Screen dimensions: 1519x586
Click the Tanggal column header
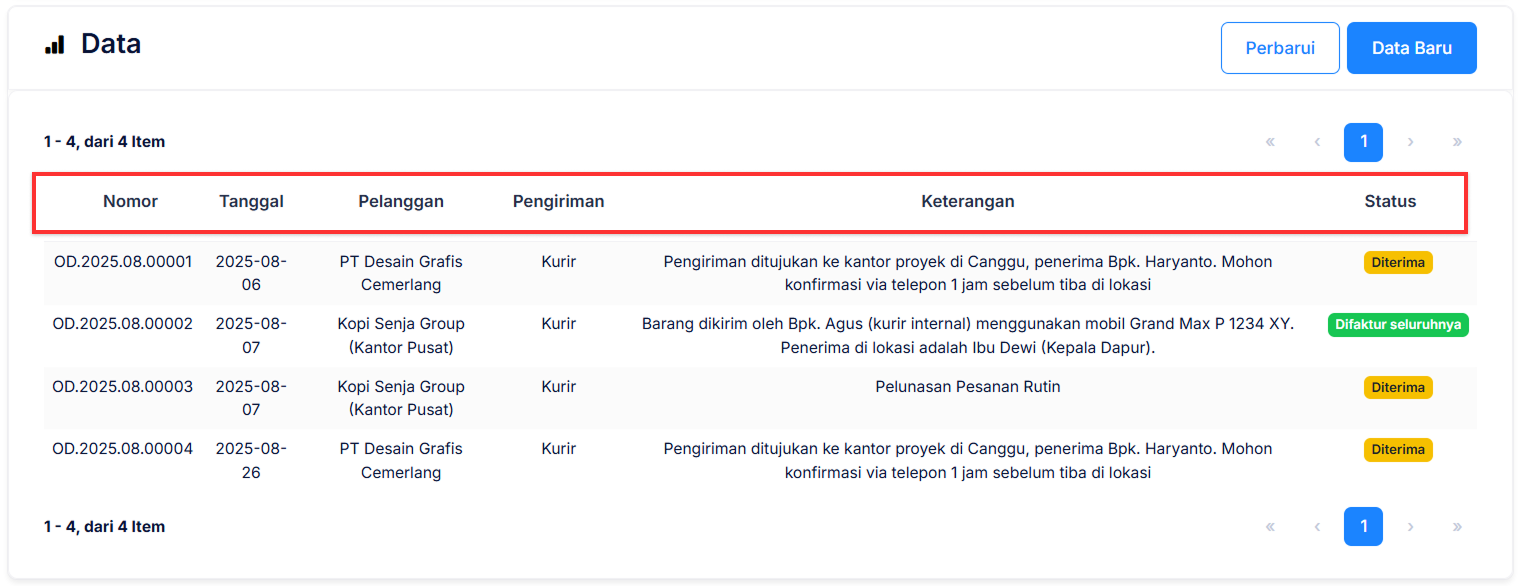251,201
